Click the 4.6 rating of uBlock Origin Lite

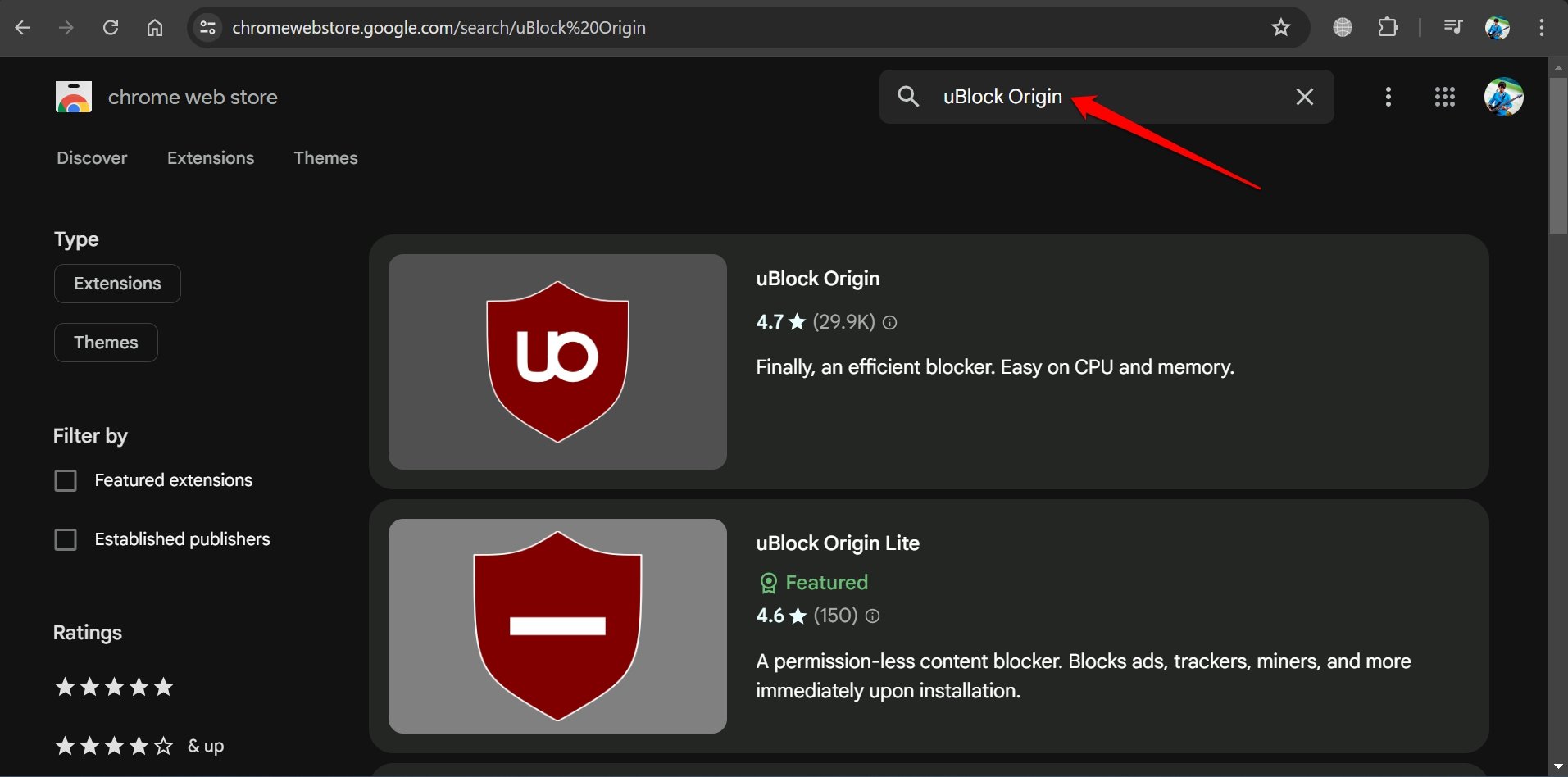pos(770,616)
